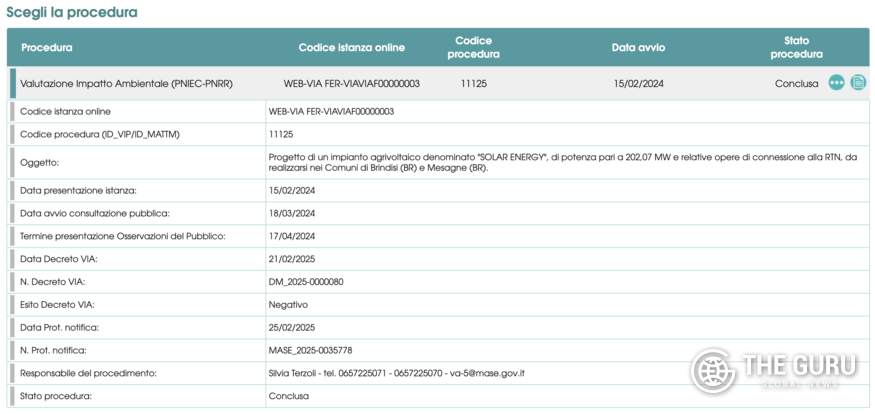The height and width of the screenshot is (414, 875).
Task: Click the Data Decreto VIA date 21/02/2025
Action: [x=292, y=258]
